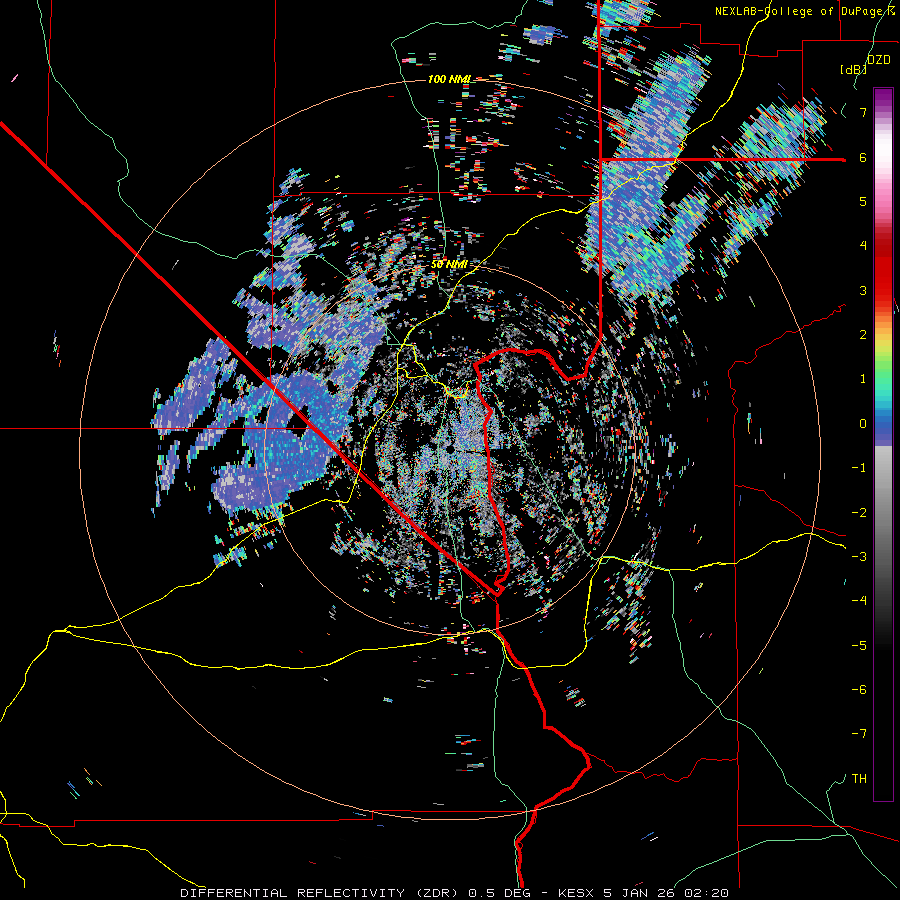The width and height of the screenshot is (900, 900).
Task: Click the "100 NMI" range ring label
Action: pos(449,79)
